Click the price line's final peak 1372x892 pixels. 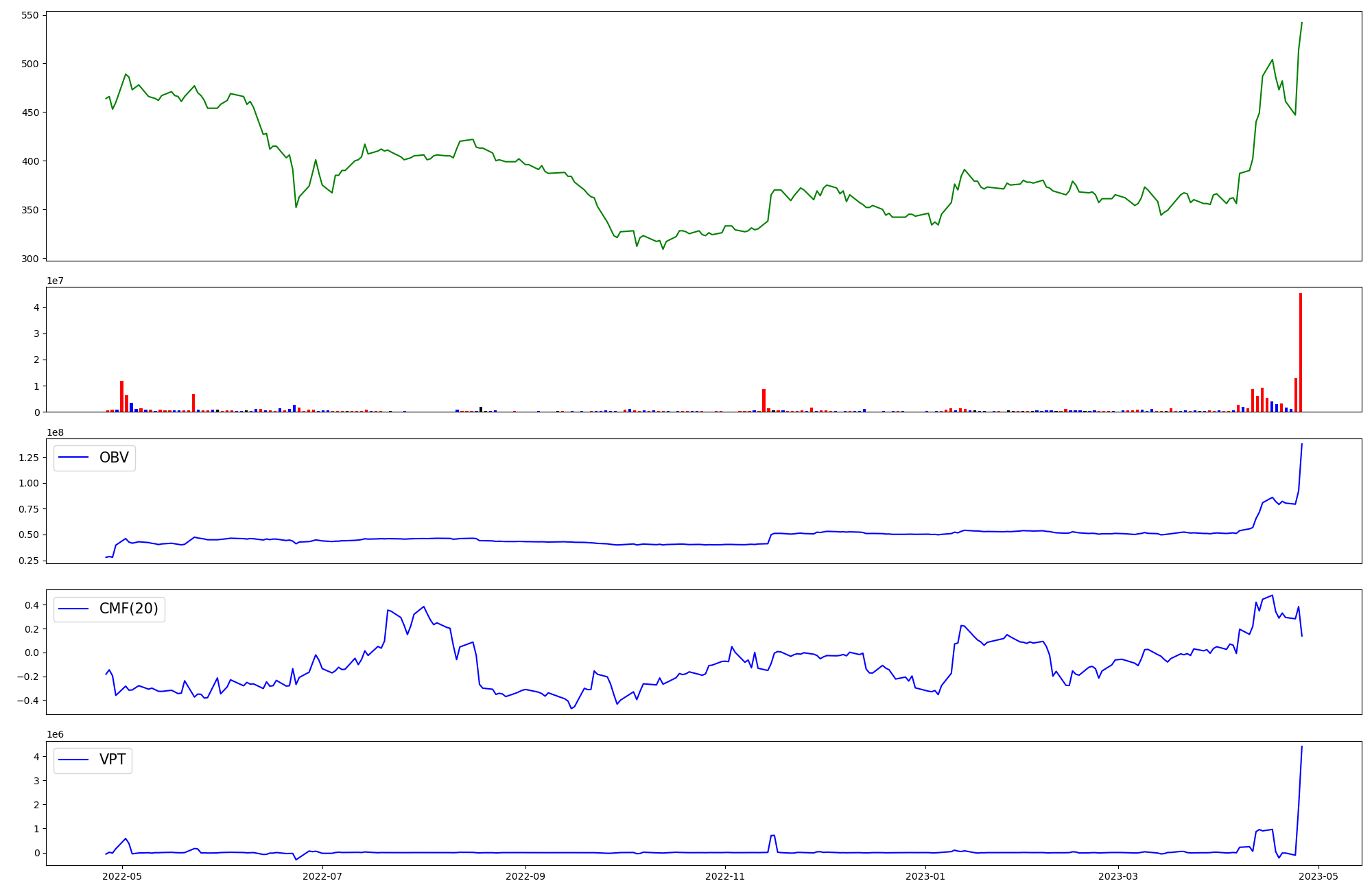1301,23
